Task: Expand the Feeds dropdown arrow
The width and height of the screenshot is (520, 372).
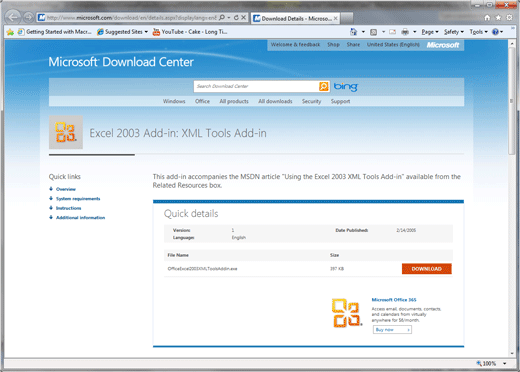Action: 383,32
